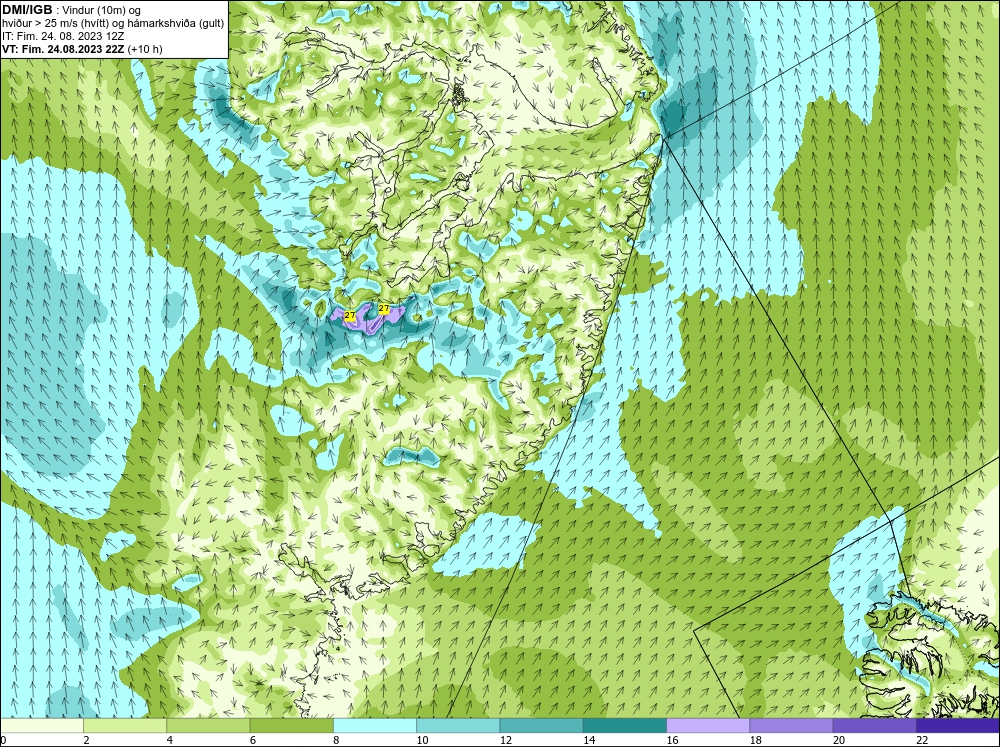Click the scale value '8' label
Screen dimensions: 1000x747
pyautogui.click(x=336, y=740)
